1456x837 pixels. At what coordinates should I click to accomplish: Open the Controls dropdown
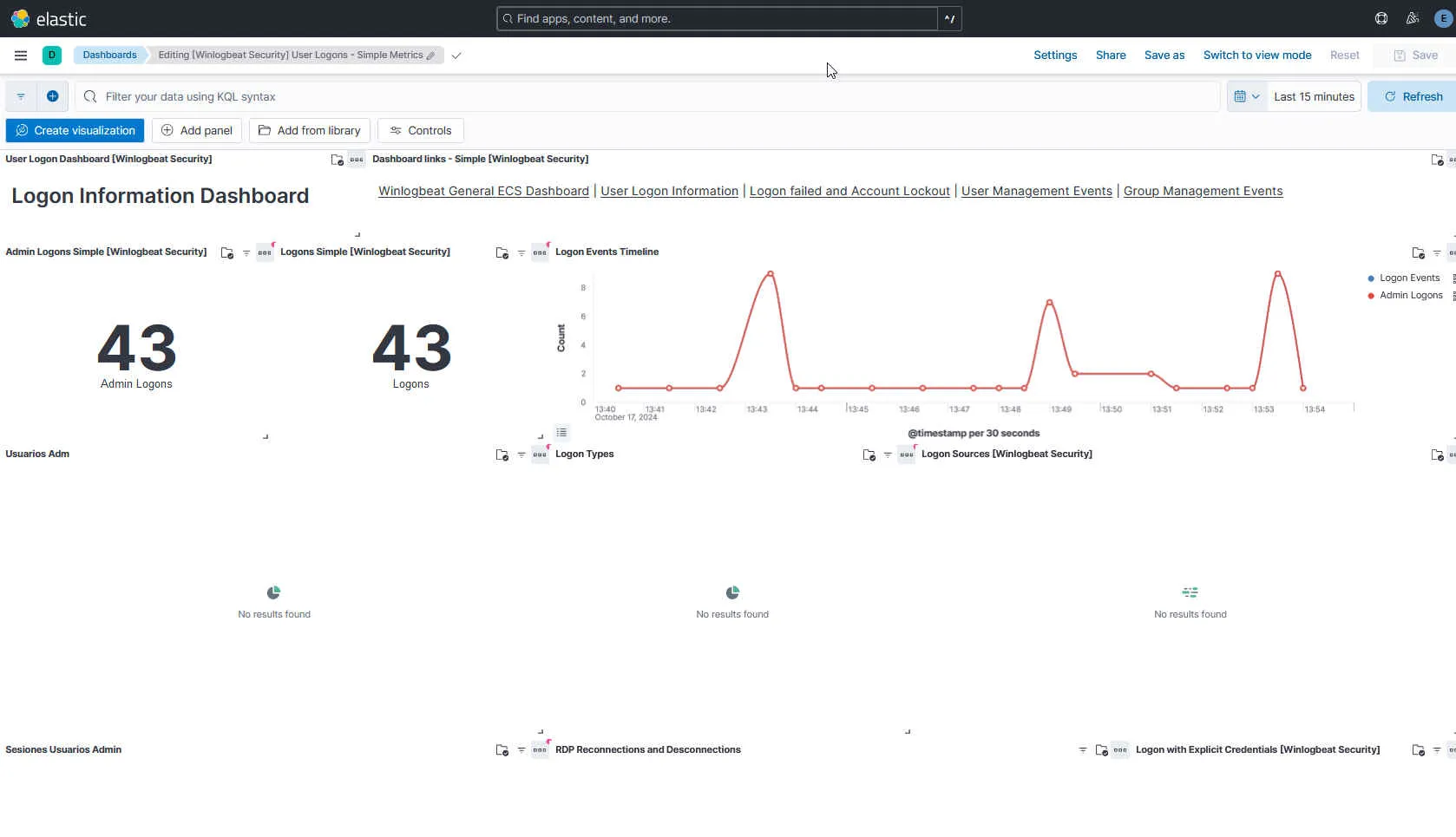pos(421,131)
